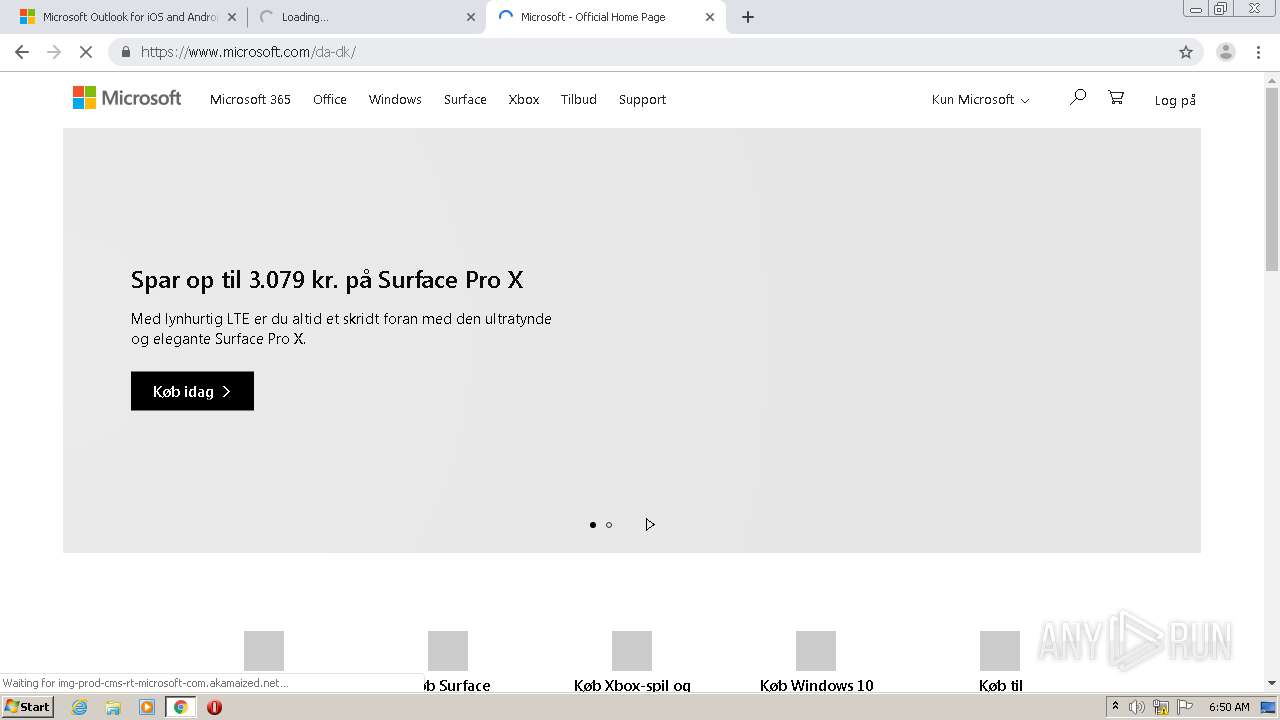Open the Chrome three-dot menu
1280x720 pixels.
pos(1258,52)
